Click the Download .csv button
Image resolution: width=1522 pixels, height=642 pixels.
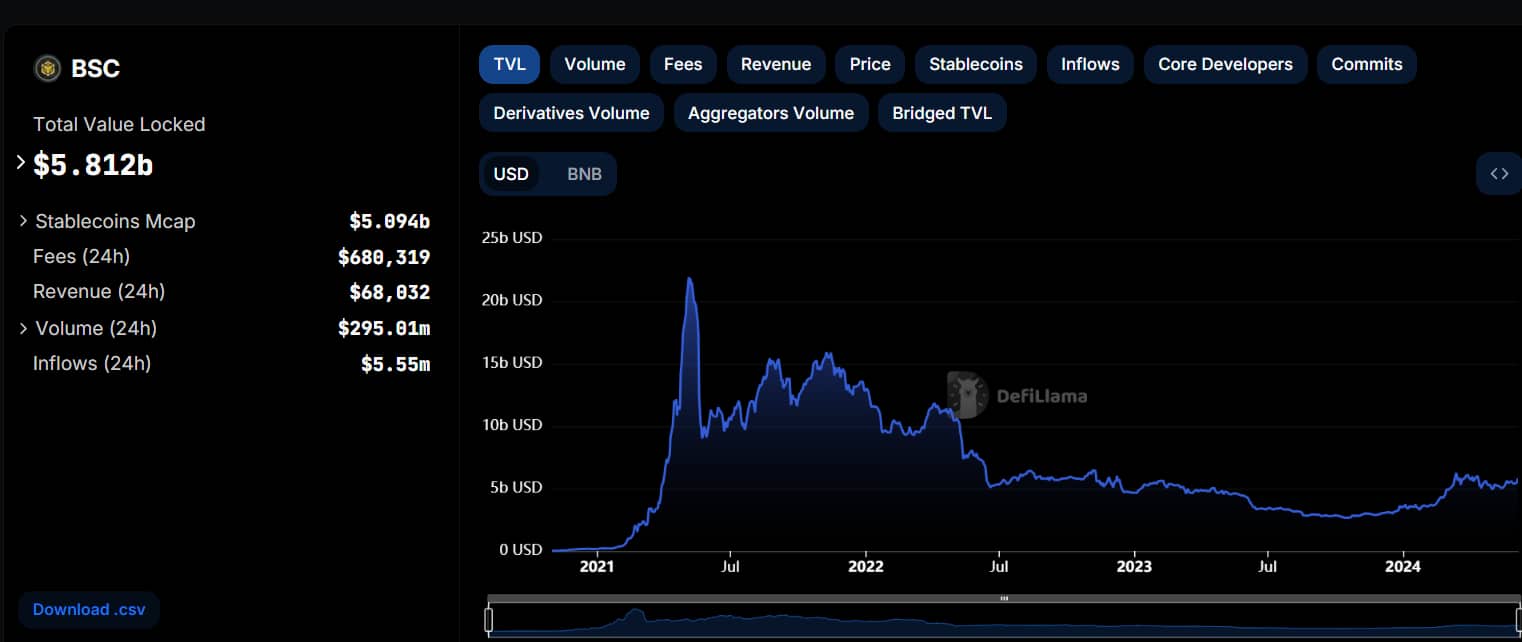[88, 609]
